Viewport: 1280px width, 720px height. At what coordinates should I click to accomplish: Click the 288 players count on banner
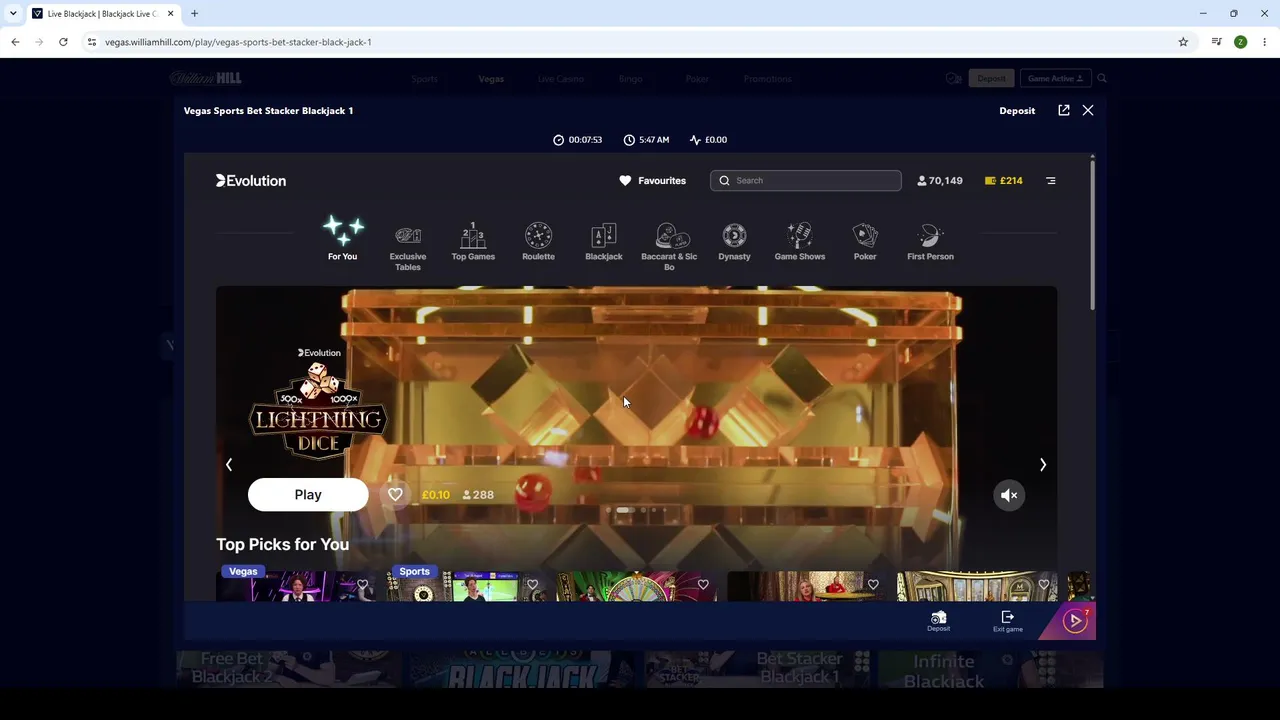pos(478,495)
